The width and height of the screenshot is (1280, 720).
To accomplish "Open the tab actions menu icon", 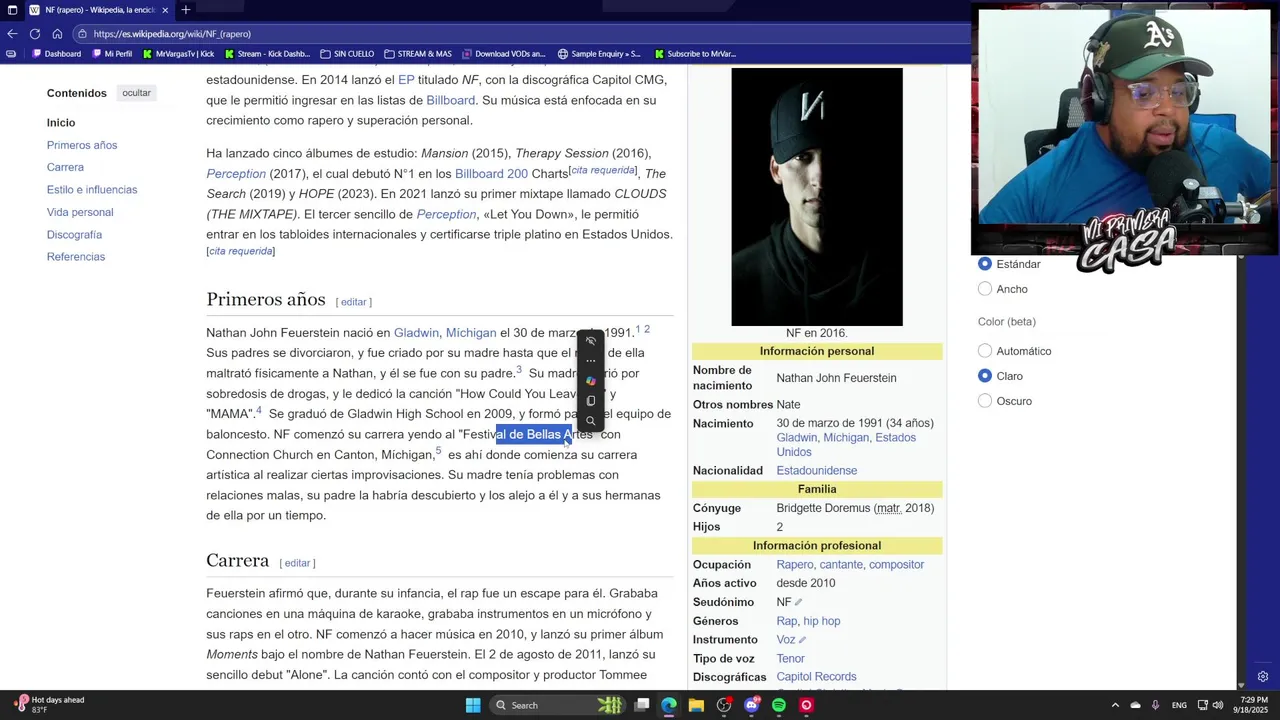I will (12, 10).
